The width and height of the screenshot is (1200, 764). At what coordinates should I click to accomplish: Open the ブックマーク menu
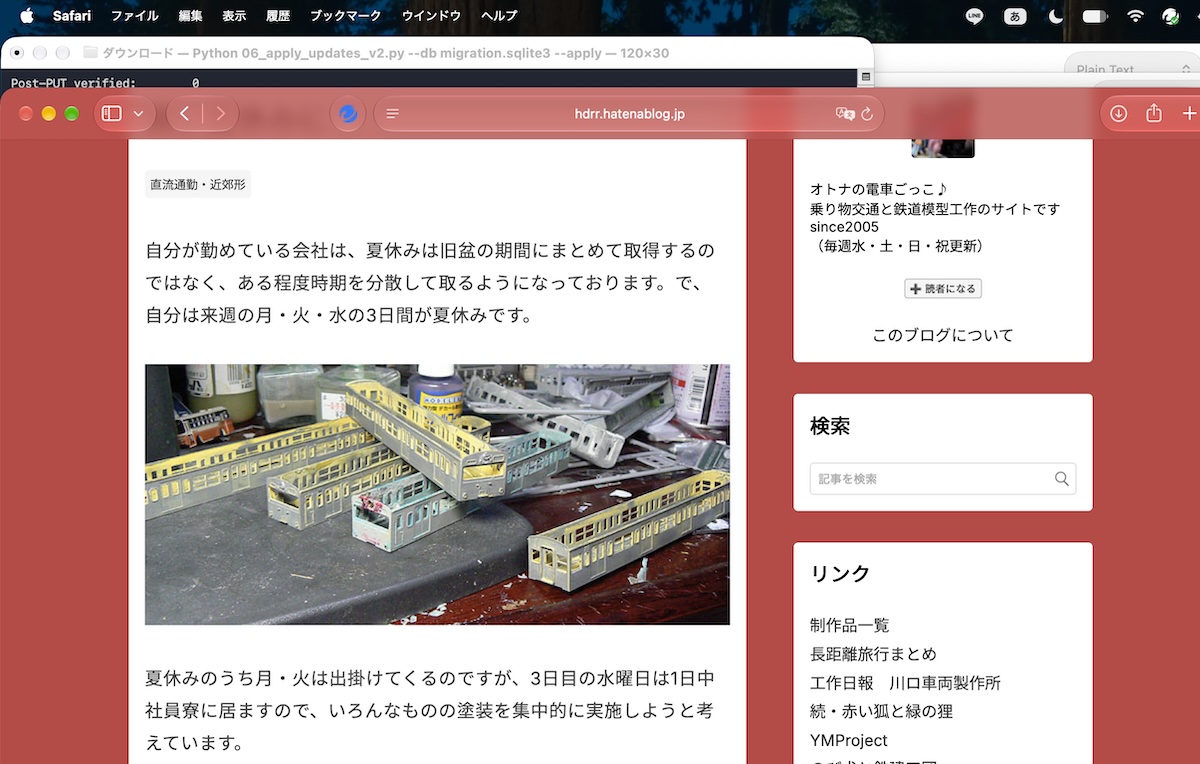[346, 16]
